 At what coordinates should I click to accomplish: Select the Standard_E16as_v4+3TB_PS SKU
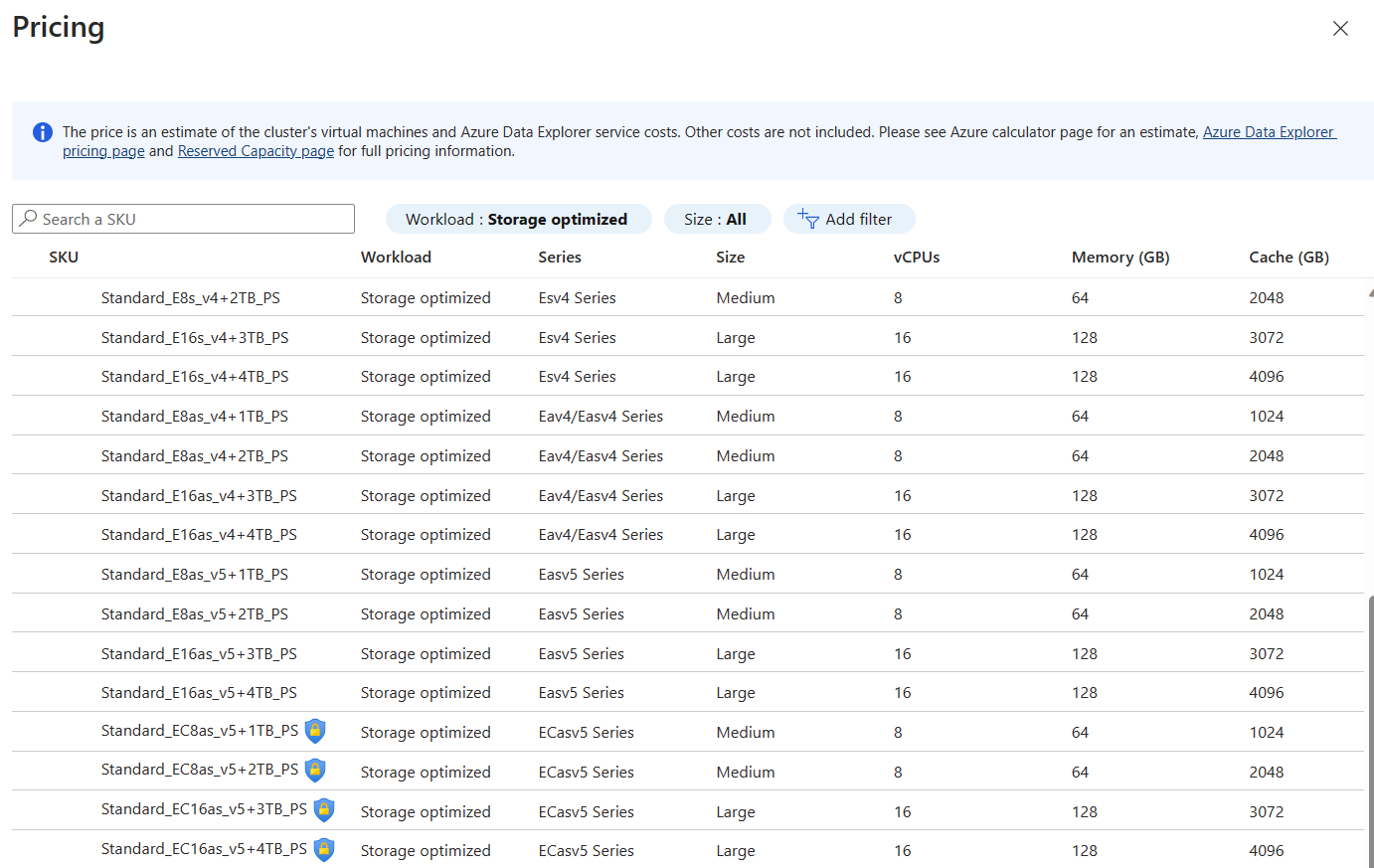(x=199, y=495)
